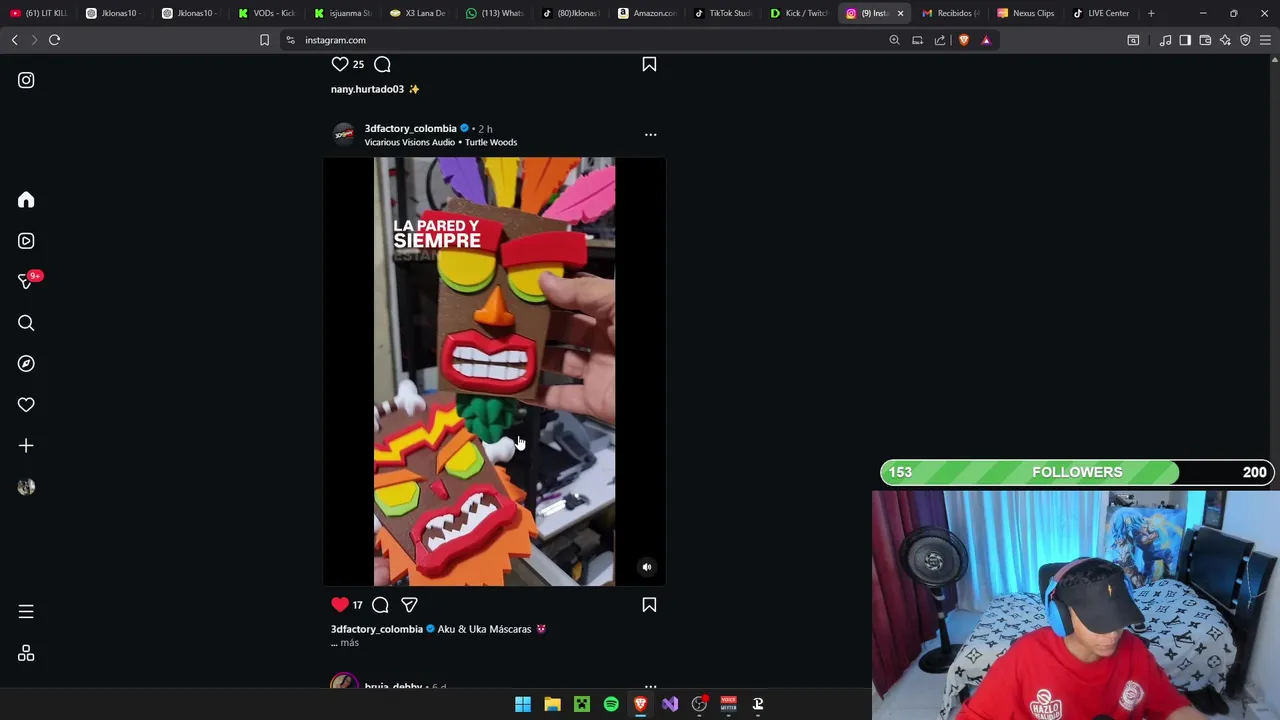View the 17 likes count
1280x720 pixels.
click(x=357, y=605)
